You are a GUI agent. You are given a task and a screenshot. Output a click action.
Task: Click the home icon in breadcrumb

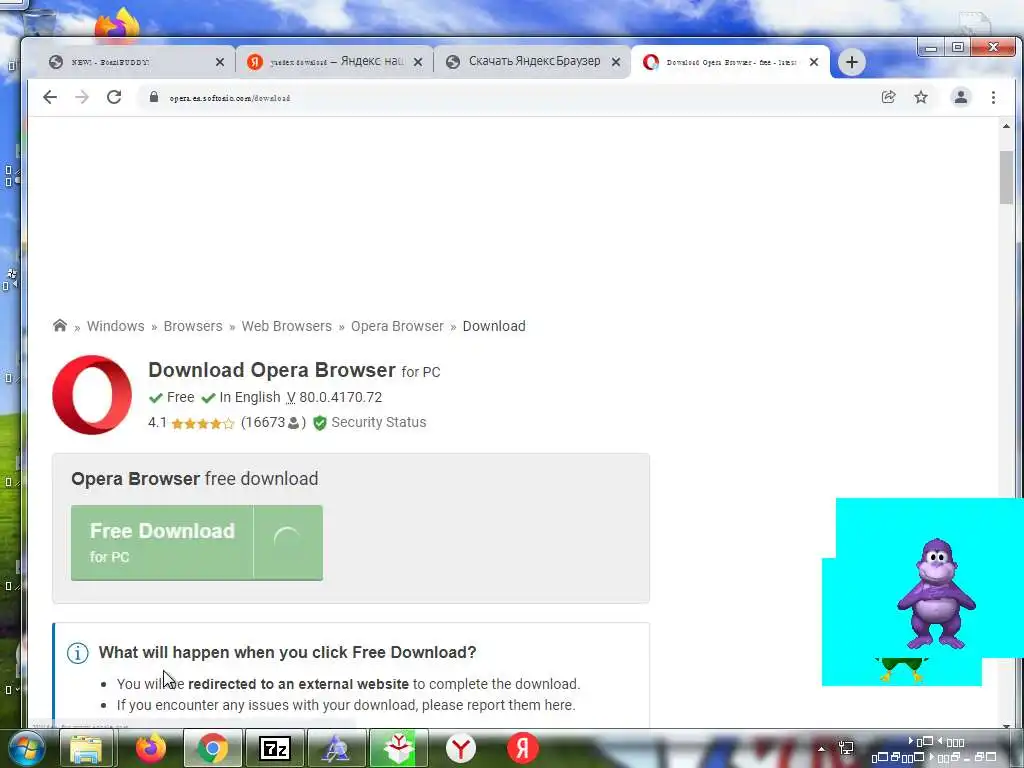point(59,325)
